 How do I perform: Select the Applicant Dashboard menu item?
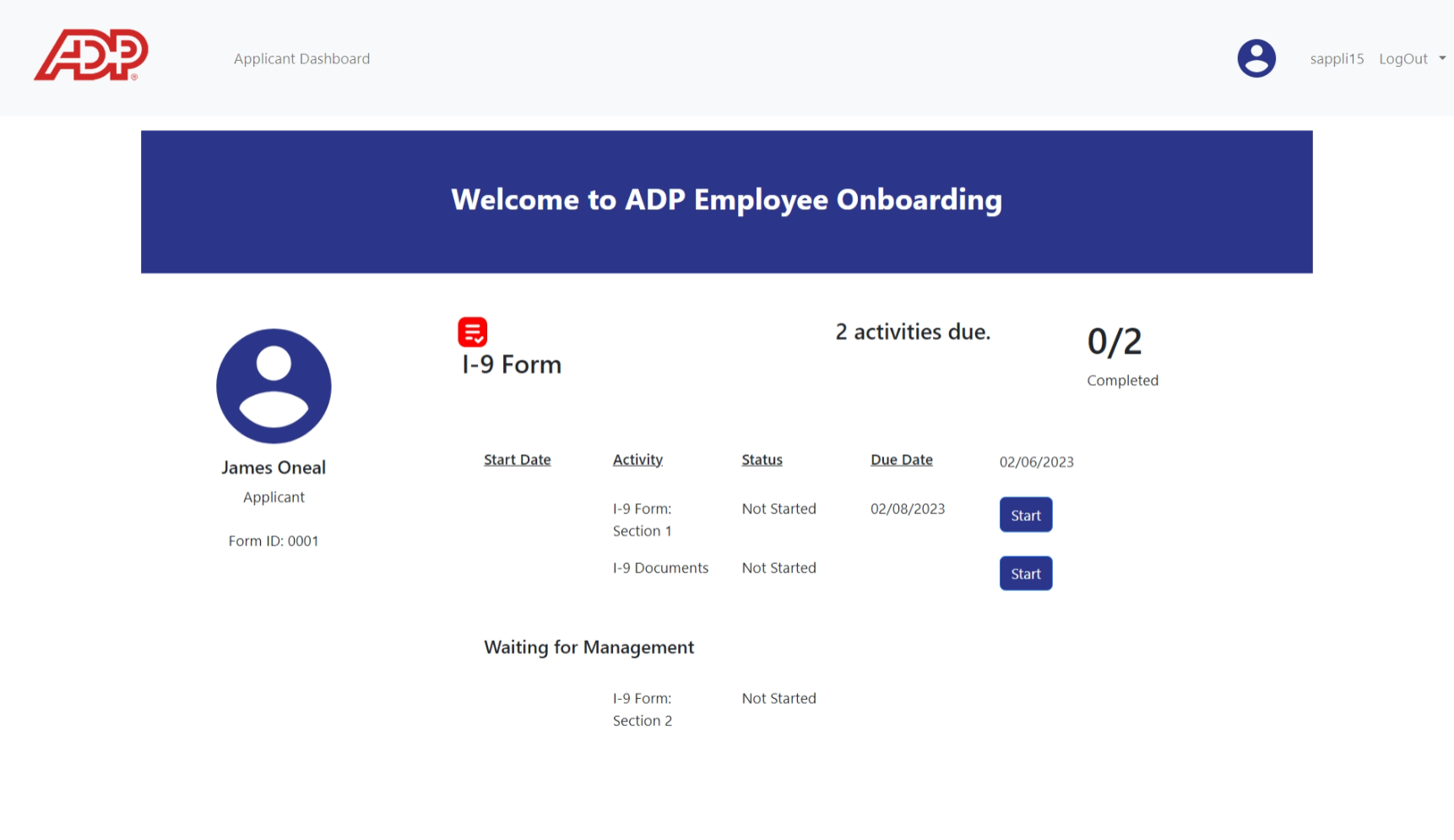(301, 58)
